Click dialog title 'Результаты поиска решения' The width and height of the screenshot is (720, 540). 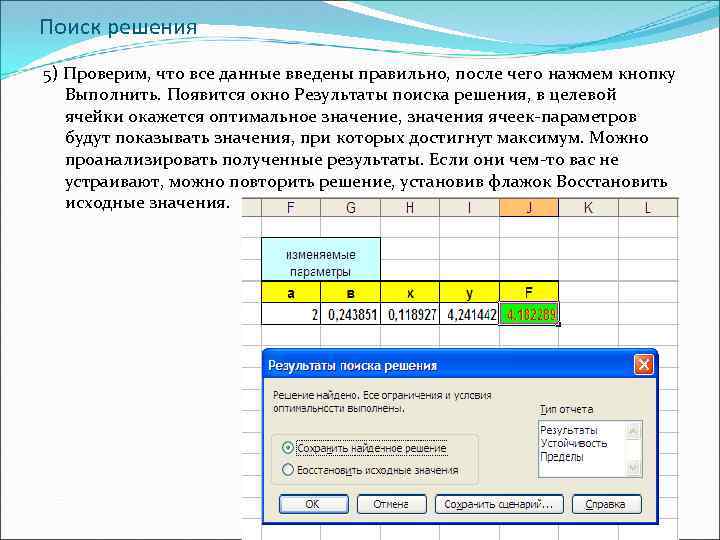pos(352,366)
